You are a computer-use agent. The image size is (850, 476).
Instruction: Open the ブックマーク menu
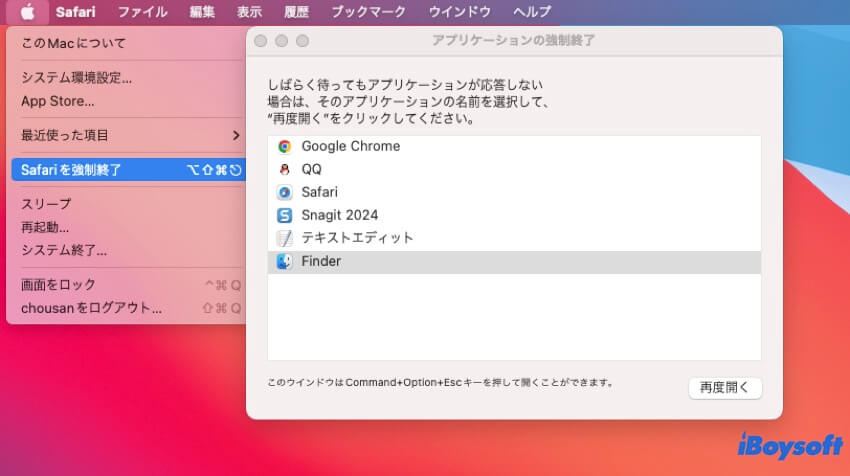click(x=369, y=11)
